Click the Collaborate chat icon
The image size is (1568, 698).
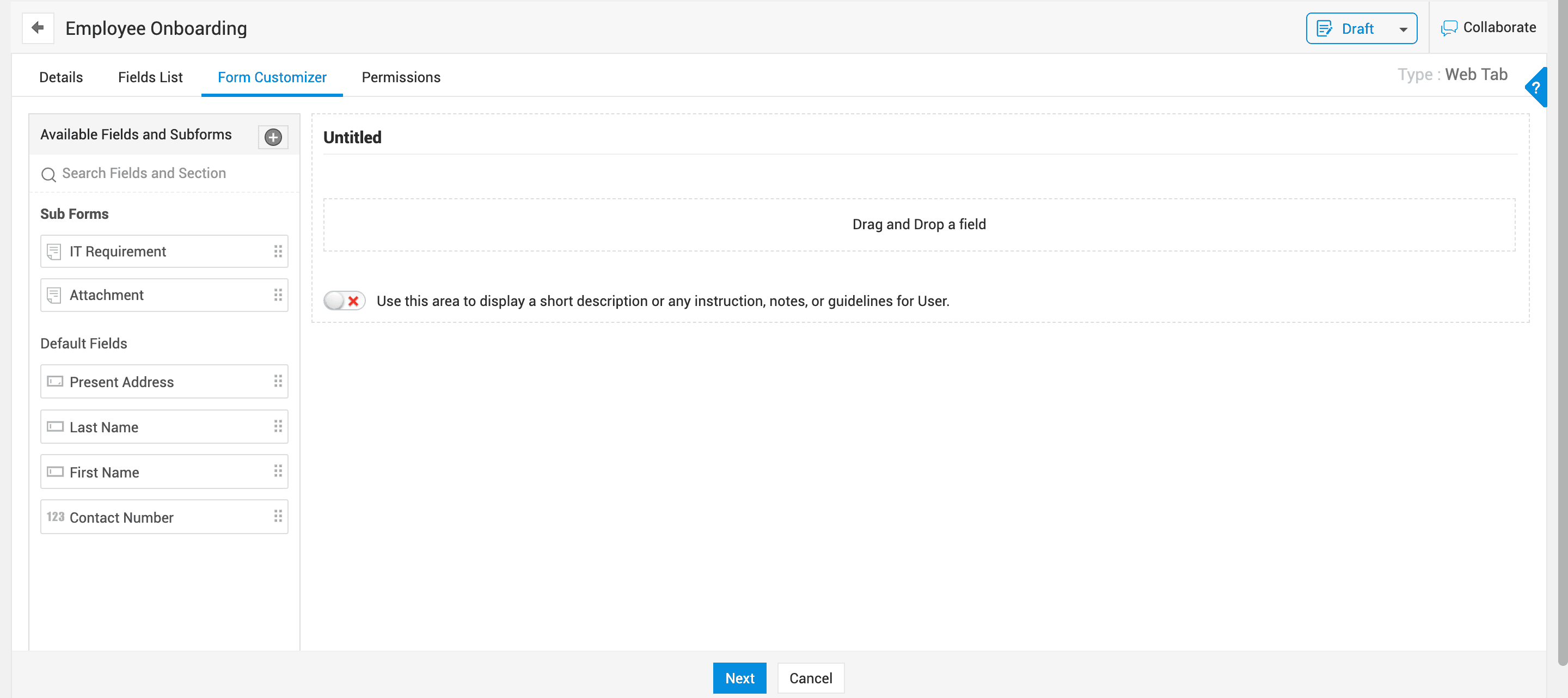(1448, 28)
